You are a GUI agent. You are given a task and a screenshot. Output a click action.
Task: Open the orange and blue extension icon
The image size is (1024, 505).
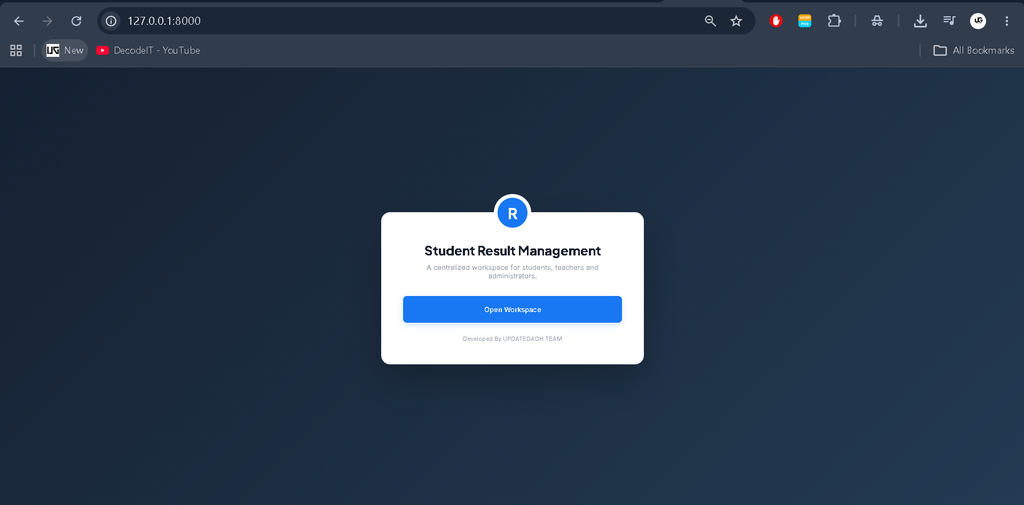point(805,21)
